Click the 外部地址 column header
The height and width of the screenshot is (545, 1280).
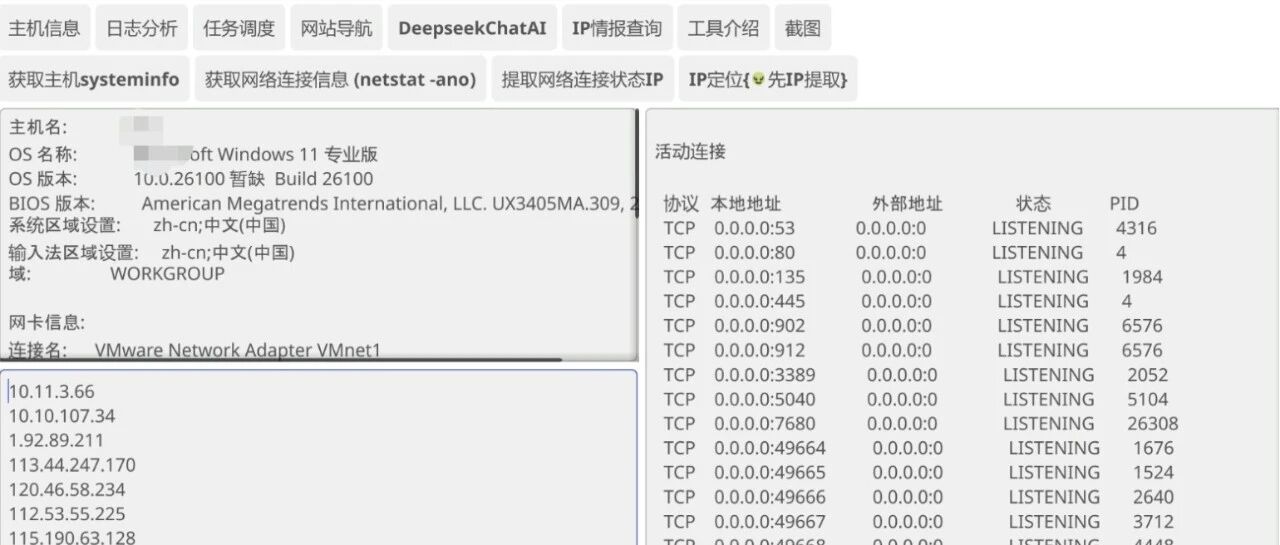(907, 204)
